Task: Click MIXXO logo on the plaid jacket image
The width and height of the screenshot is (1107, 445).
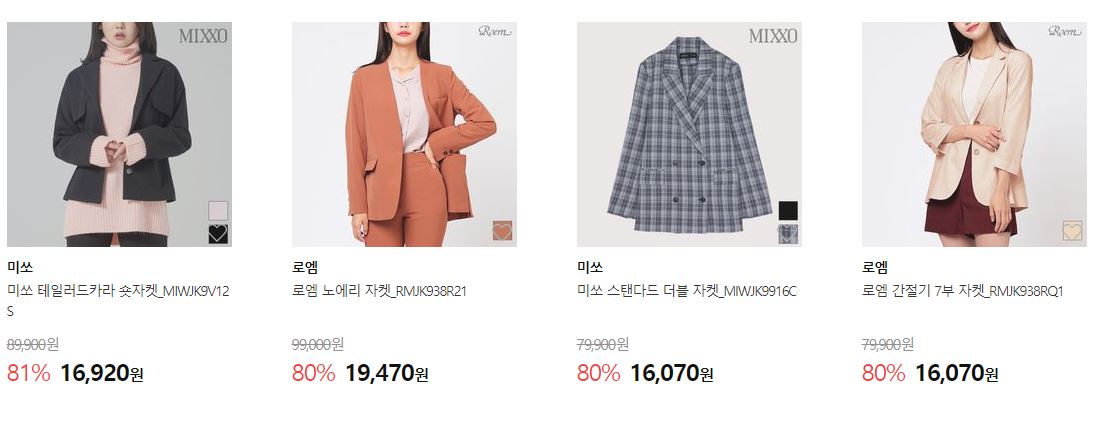Action: [773, 36]
